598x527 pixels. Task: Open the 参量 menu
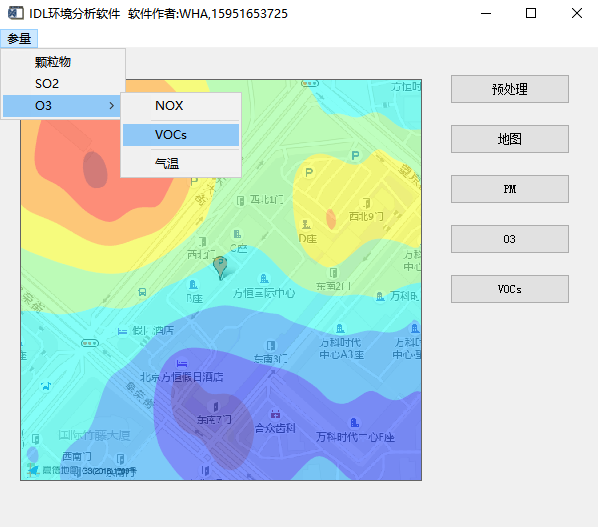(19, 39)
